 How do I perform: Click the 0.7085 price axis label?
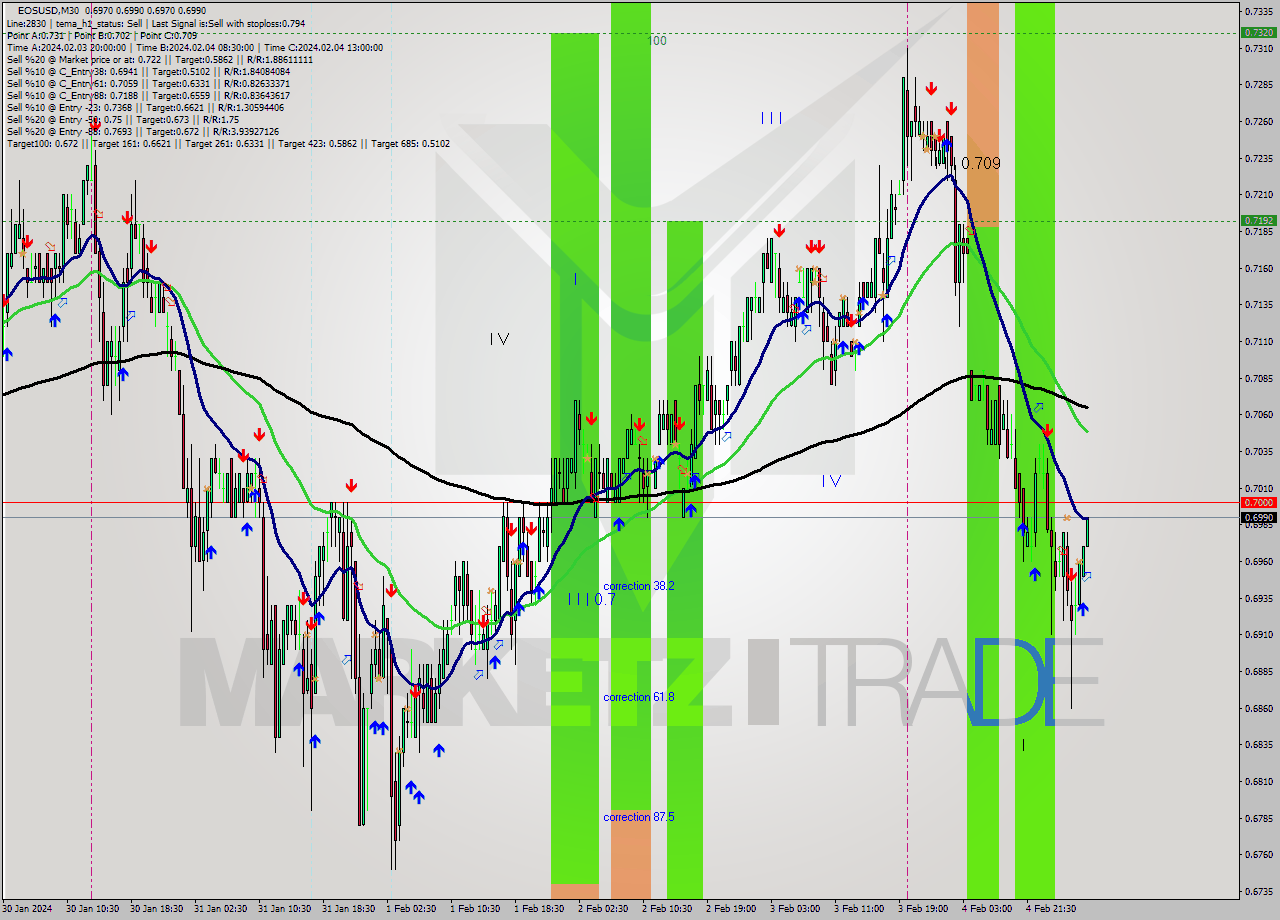[1257, 378]
